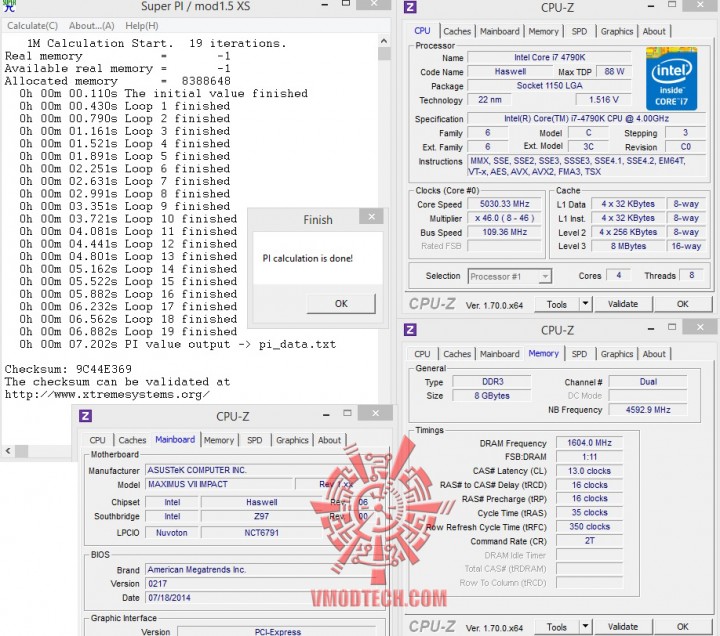Open Calculate(C) menu in Super PI
Viewport: 720px width, 636px height.
pos(33,26)
